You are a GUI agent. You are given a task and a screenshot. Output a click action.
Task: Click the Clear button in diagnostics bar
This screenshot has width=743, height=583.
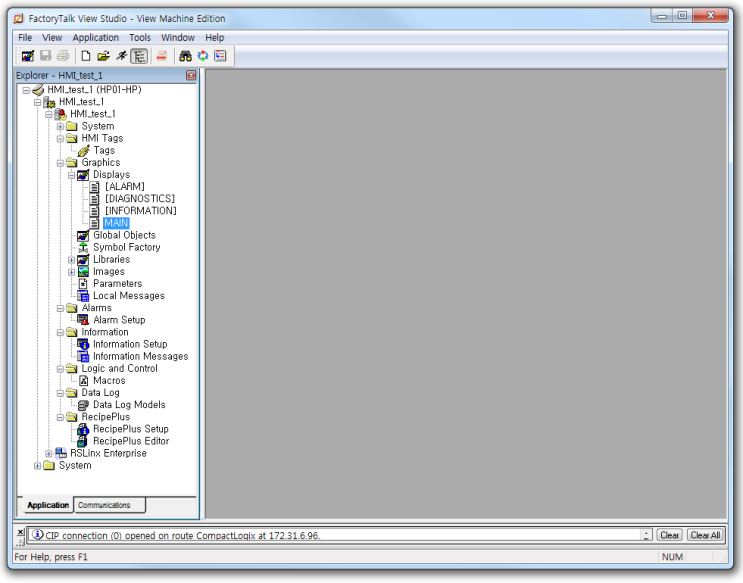pos(670,535)
